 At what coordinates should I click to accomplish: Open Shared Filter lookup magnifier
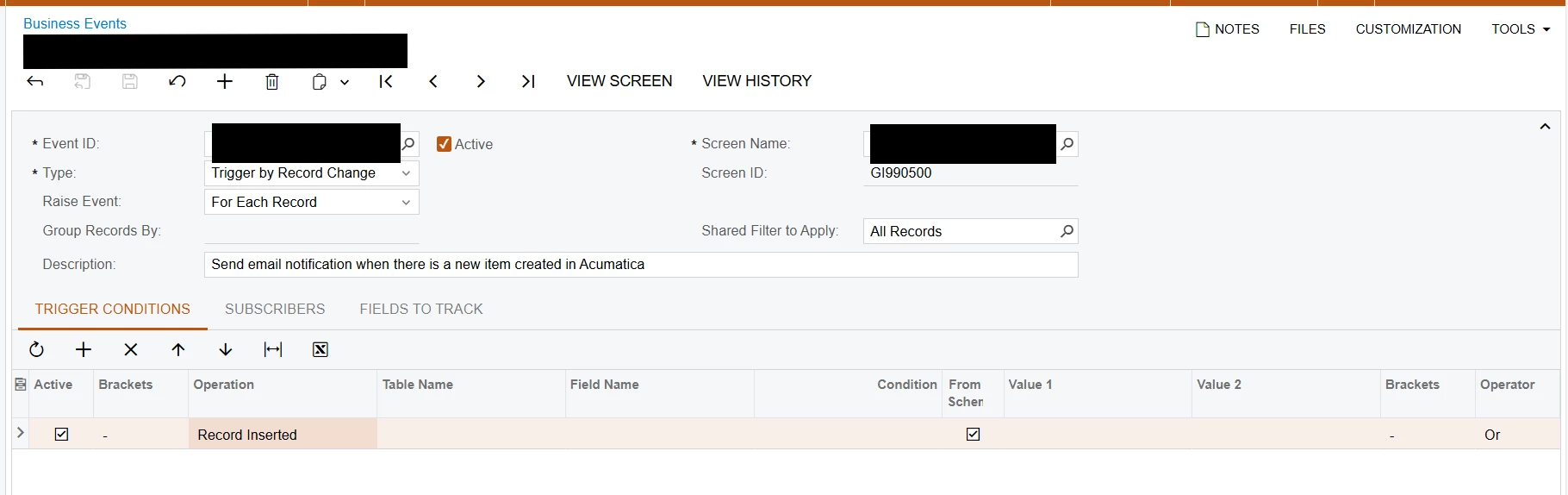click(x=1067, y=231)
